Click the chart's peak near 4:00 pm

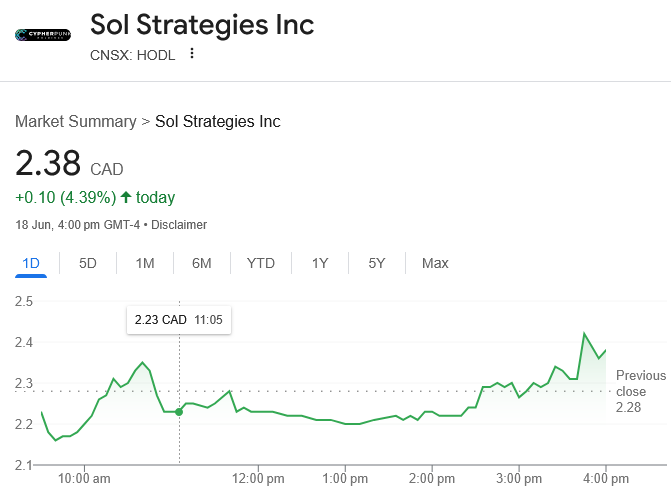583,334
